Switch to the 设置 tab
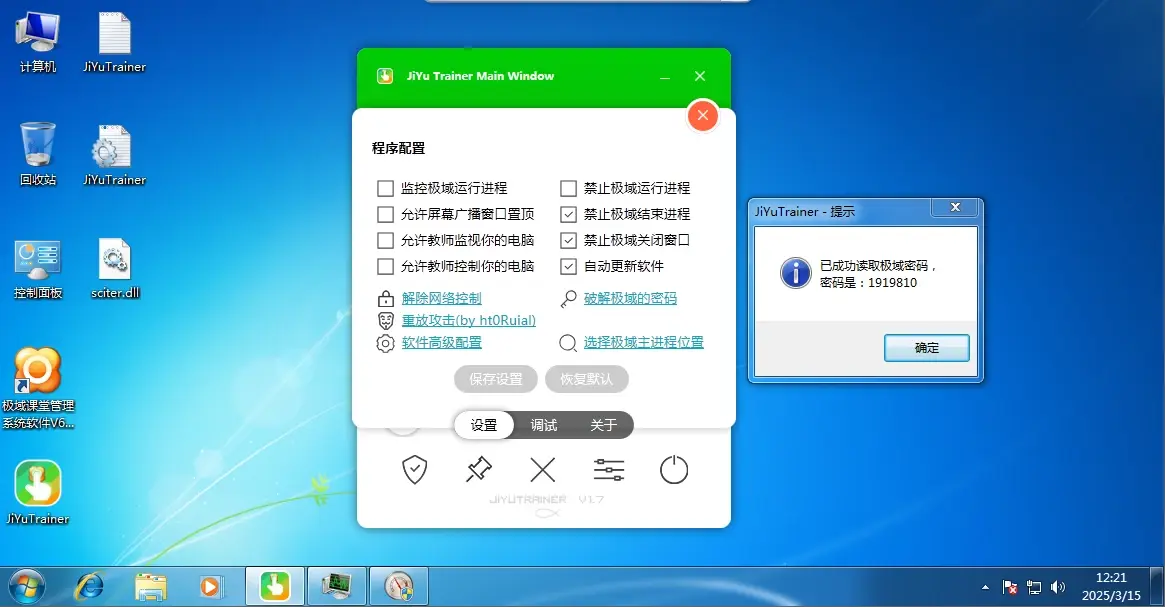 click(x=484, y=425)
